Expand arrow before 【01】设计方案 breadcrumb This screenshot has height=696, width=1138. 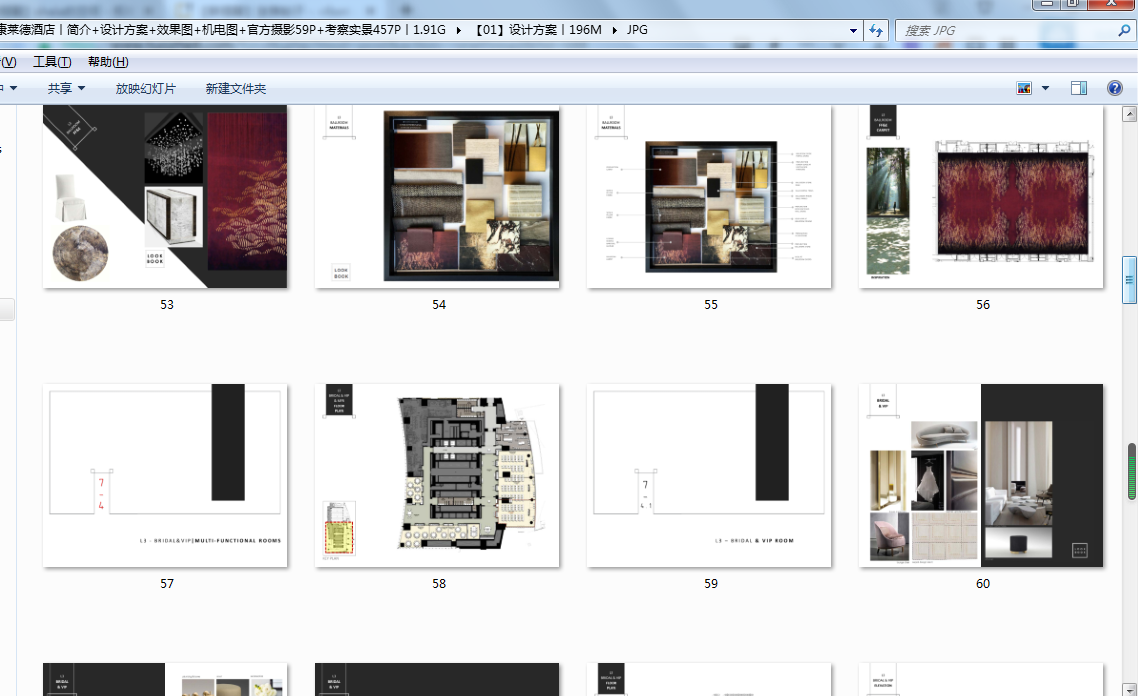[x=458, y=30]
